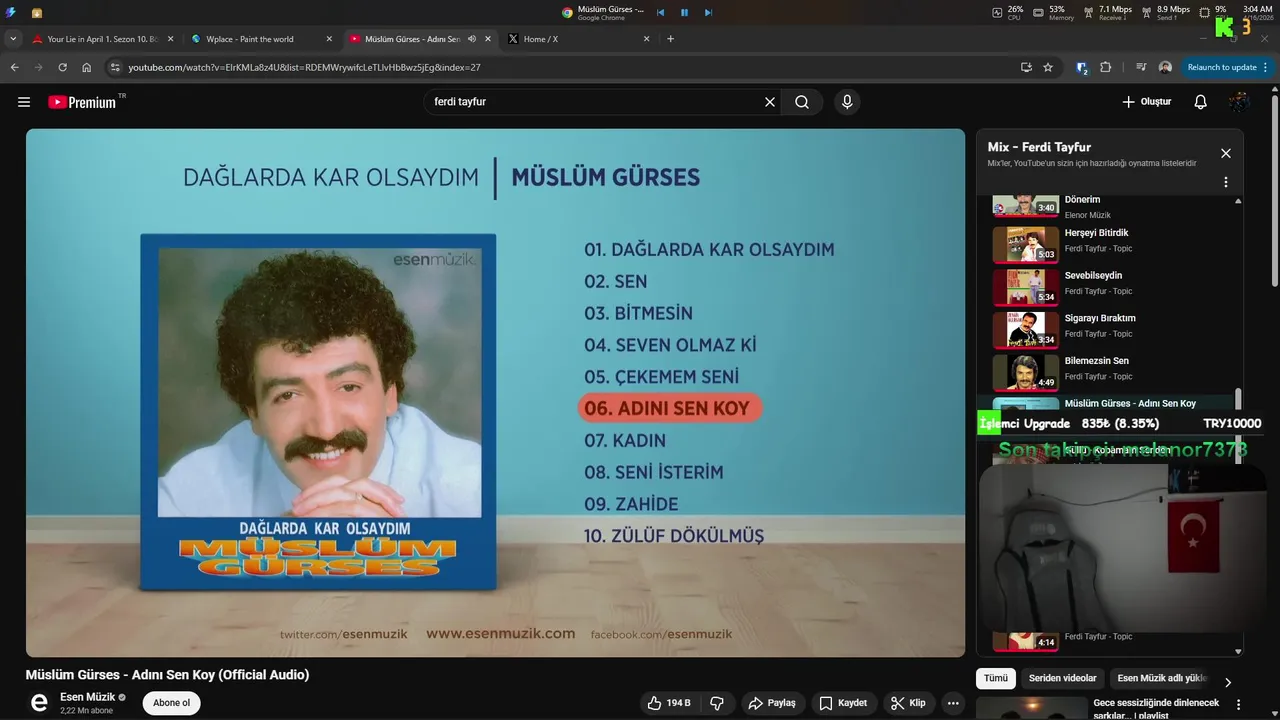Open Esen Müzik channel avatar

[x=39, y=703]
